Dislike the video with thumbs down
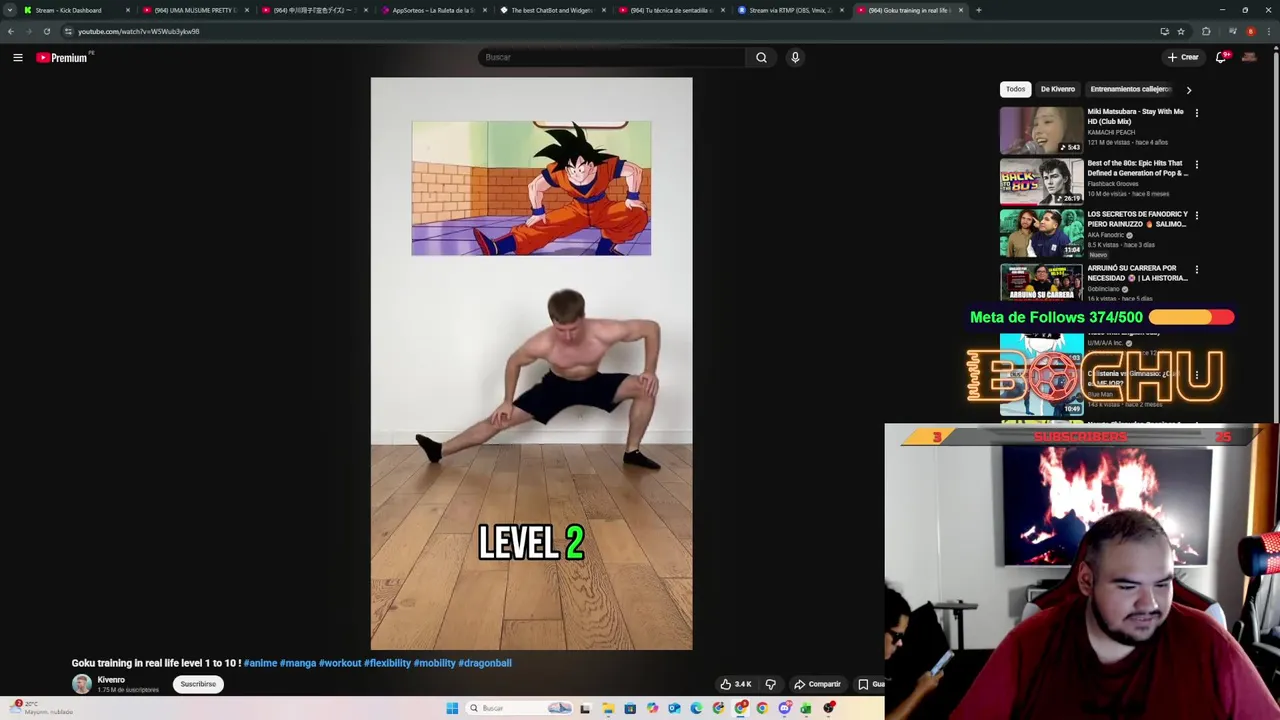Image resolution: width=1280 pixels, height=720 pixels. pos(770,684)
